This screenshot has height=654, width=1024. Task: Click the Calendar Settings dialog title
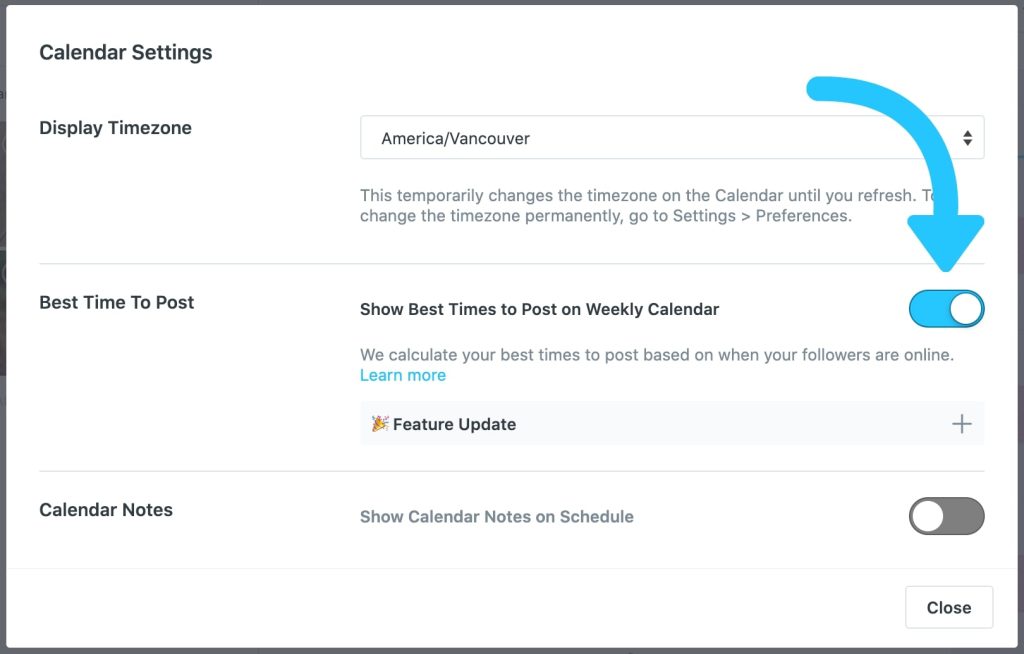(x=125, y=52)
